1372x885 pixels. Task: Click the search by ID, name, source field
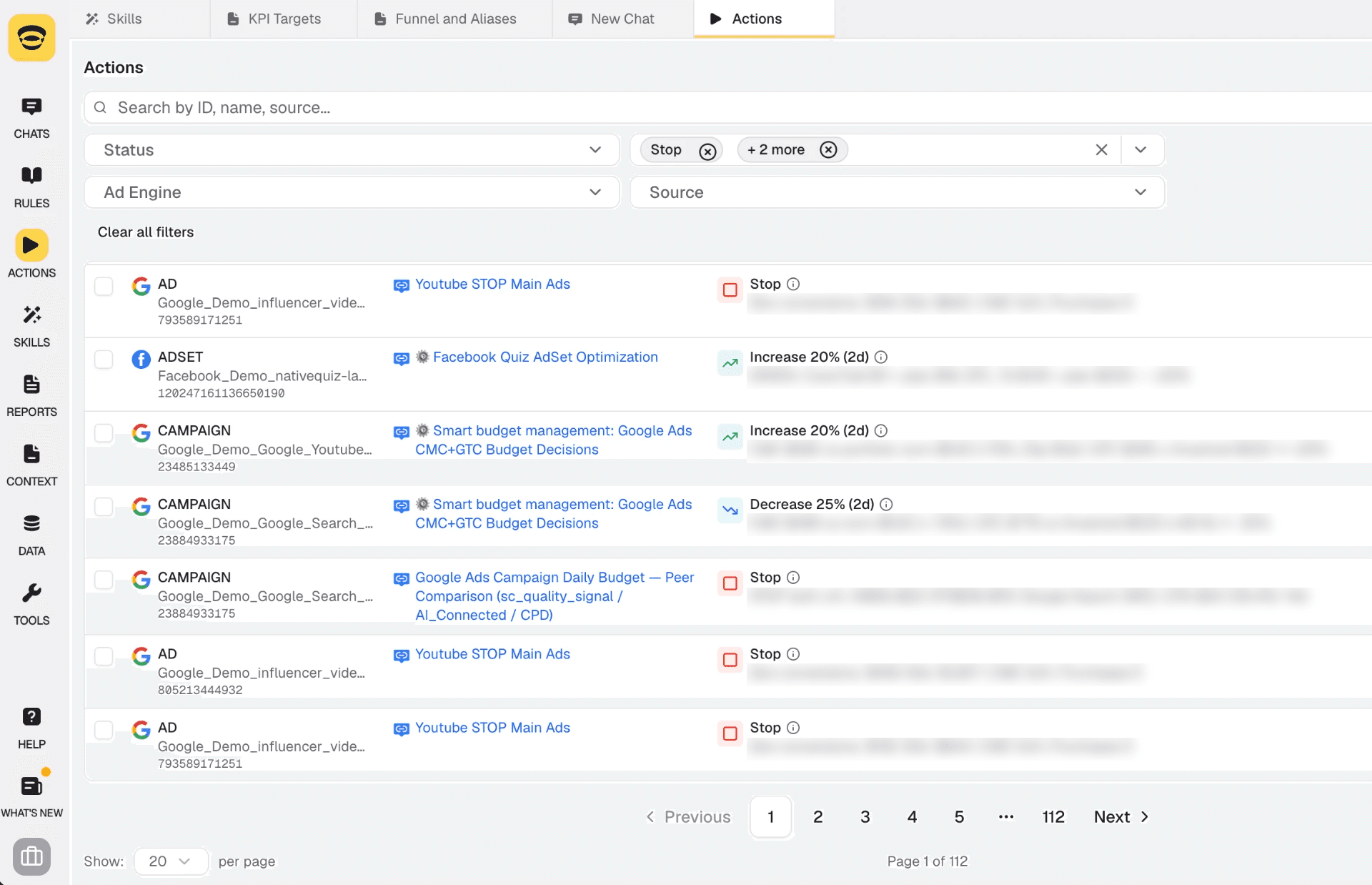(x=727, y=107)
